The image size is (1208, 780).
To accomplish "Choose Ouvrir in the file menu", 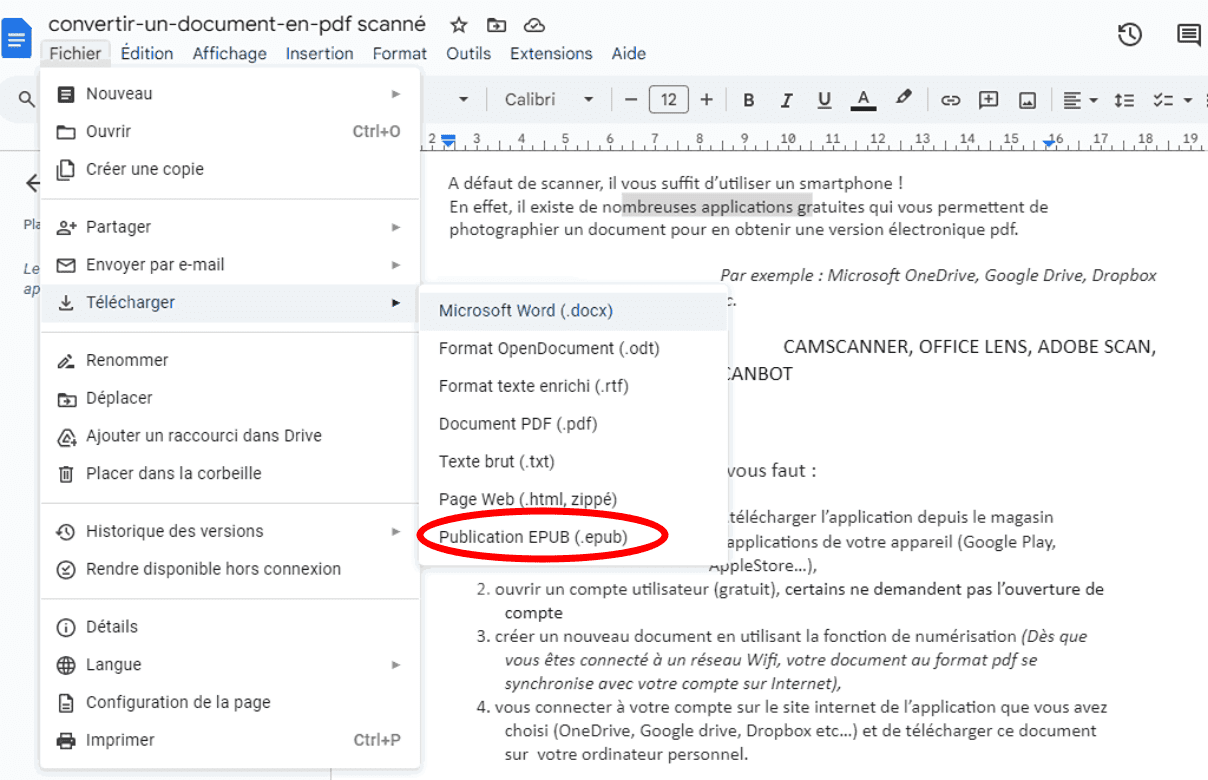I will (x=230, y=132).
